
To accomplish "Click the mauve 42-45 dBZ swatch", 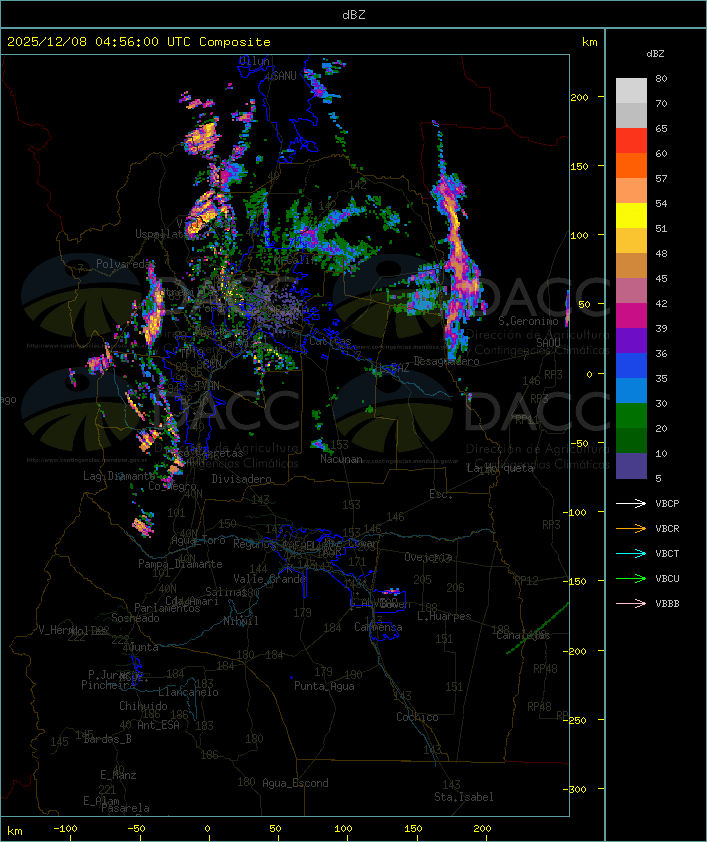I will pyautogui.click(x=631, y=291).
